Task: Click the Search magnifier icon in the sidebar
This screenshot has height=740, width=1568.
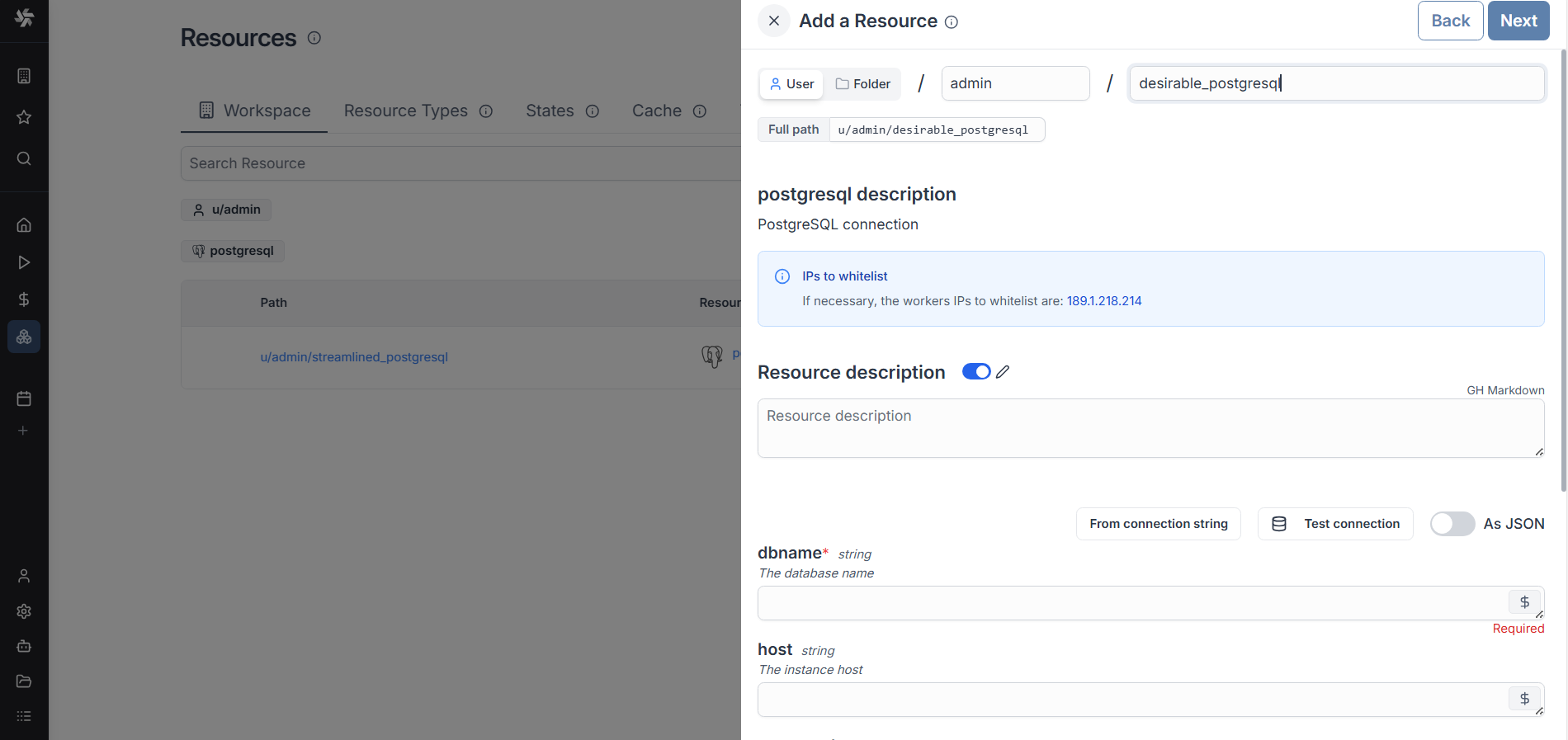Action: point(24,158)
